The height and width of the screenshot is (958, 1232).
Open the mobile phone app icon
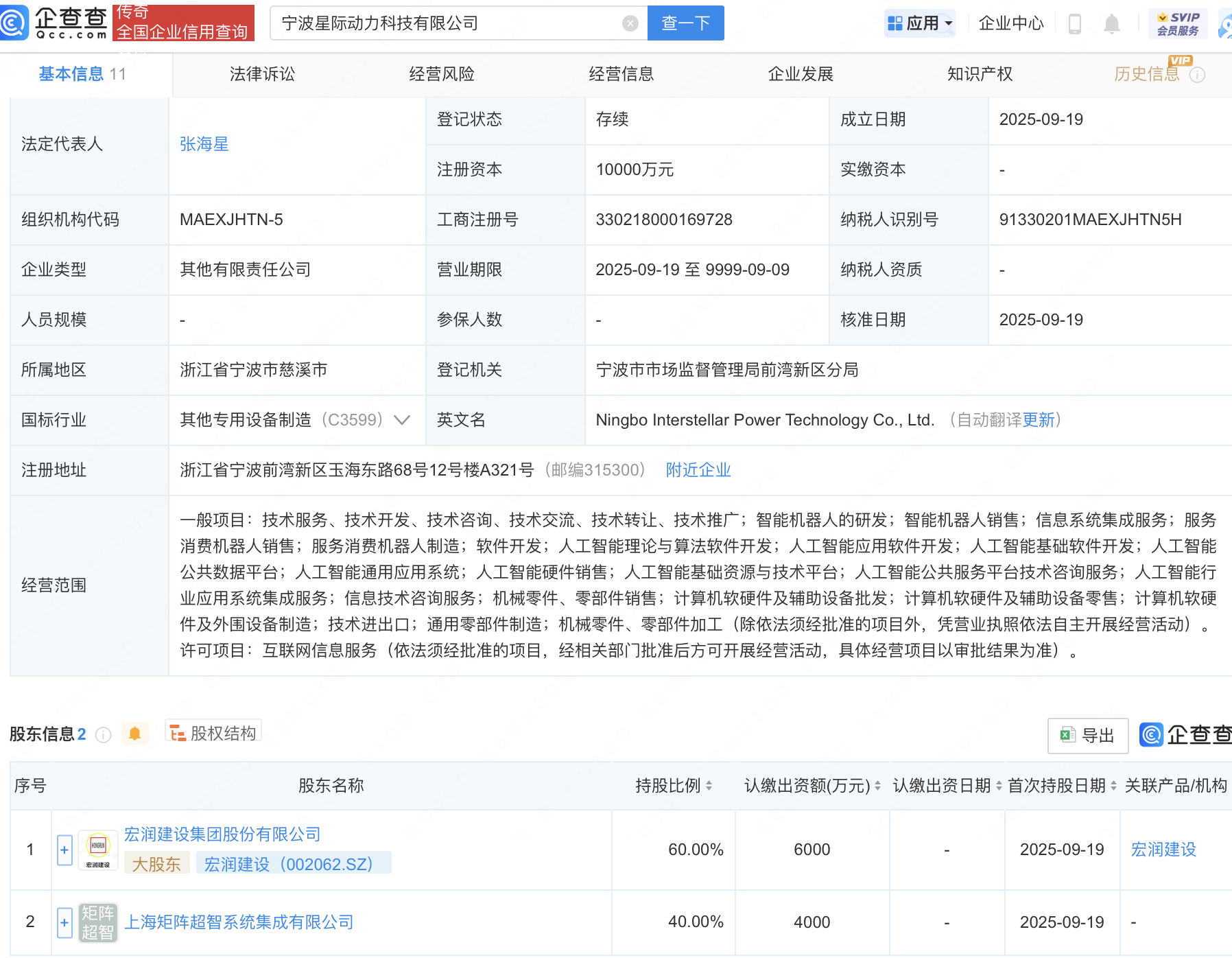pyautogui.click(x=1075, y=24)
